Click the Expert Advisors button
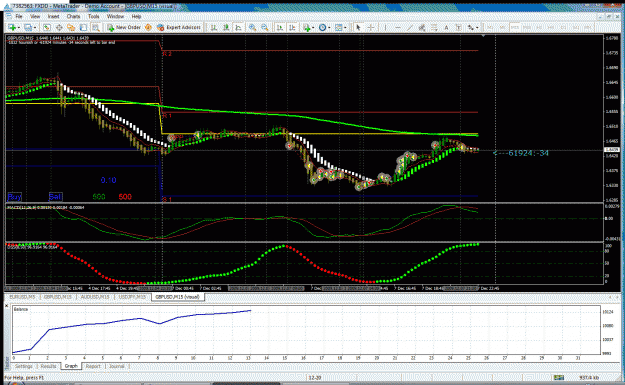 179,28
